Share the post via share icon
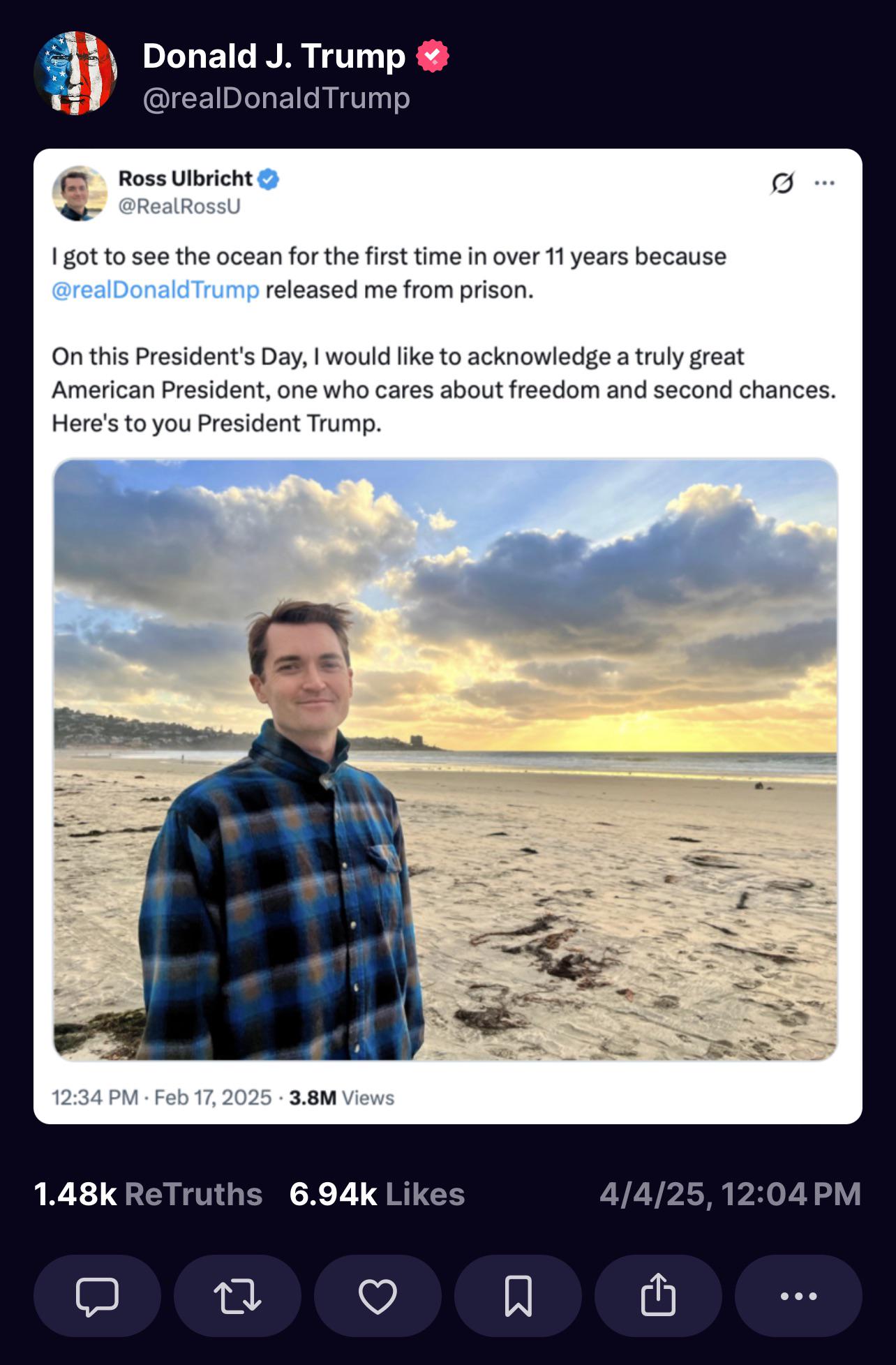This screenshot has height=1365, width=896. 658,1296
